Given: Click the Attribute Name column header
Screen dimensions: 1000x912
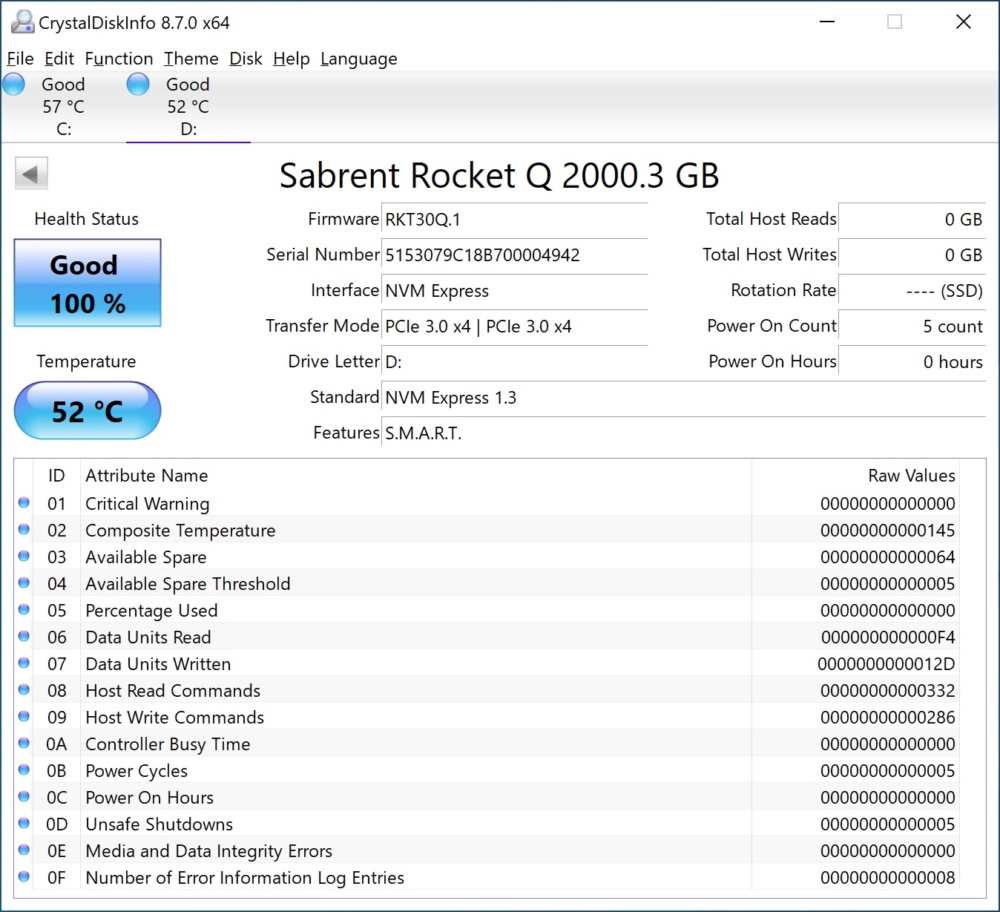Looking at the screenshot, I should pyautogui.click(x=416, y=476).
